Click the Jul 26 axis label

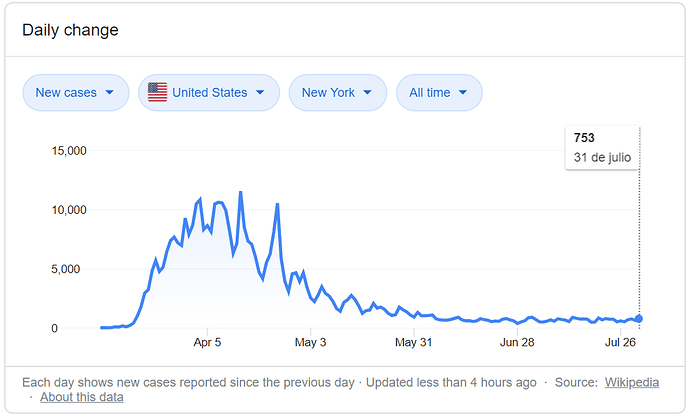tap(620, 342)
